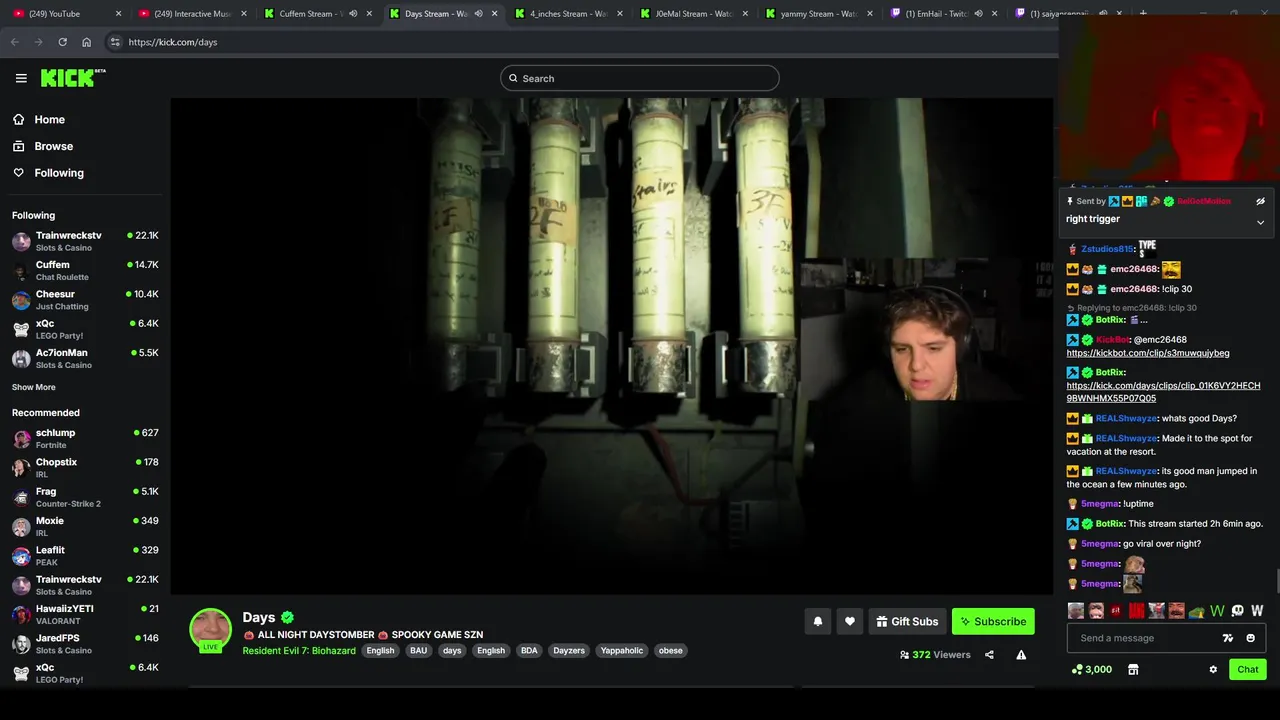Viewport: 1280px width, 720px height.
Task: Open Chopstix recommended channel
Action: tap(85, 467)
